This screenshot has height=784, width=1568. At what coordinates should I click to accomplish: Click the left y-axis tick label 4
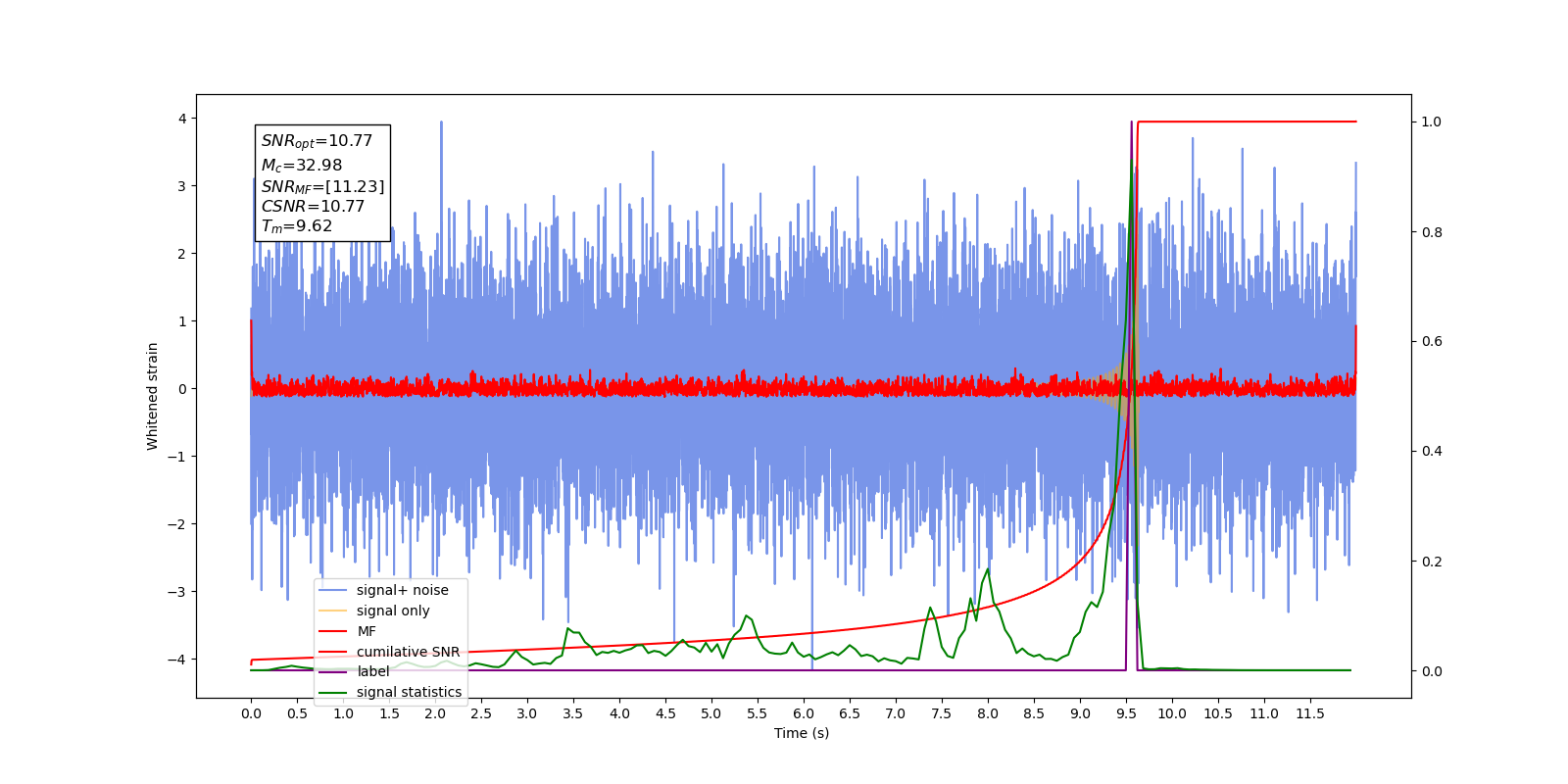(181, 119)
